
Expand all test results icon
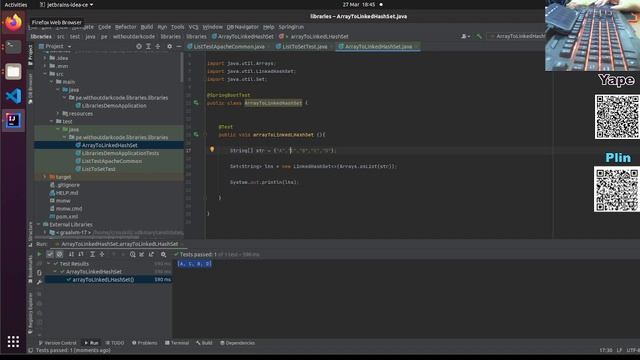[x=93, y=254]
